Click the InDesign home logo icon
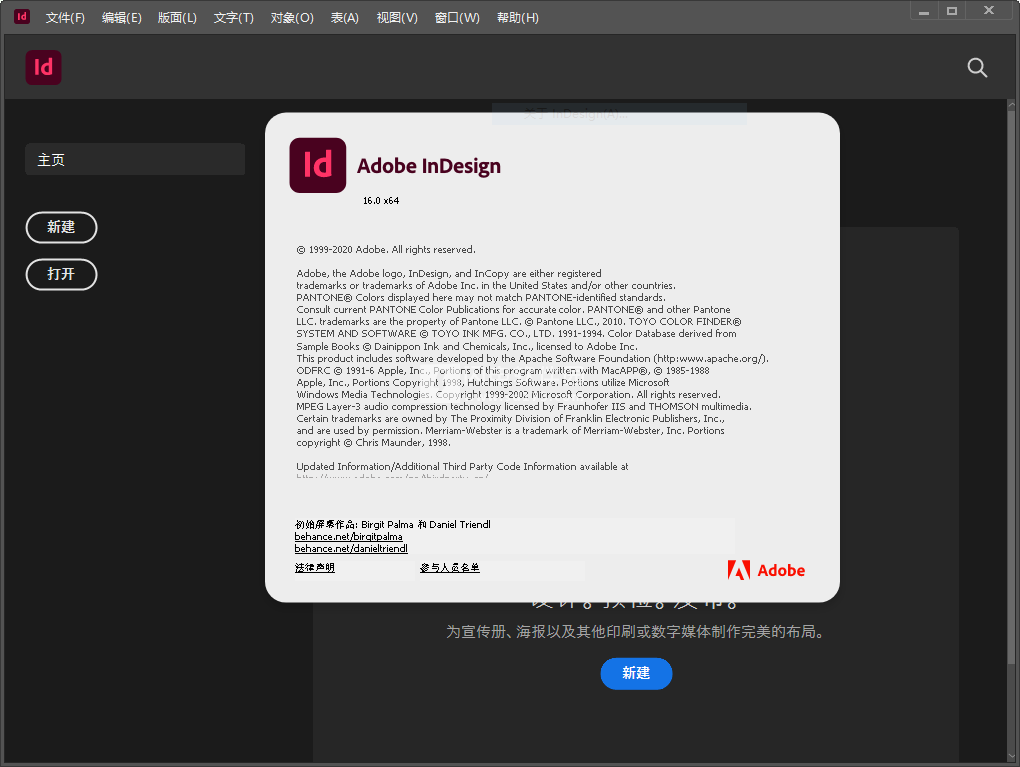Viewport: 1020px width, 767px height. (x=44, y=68)
